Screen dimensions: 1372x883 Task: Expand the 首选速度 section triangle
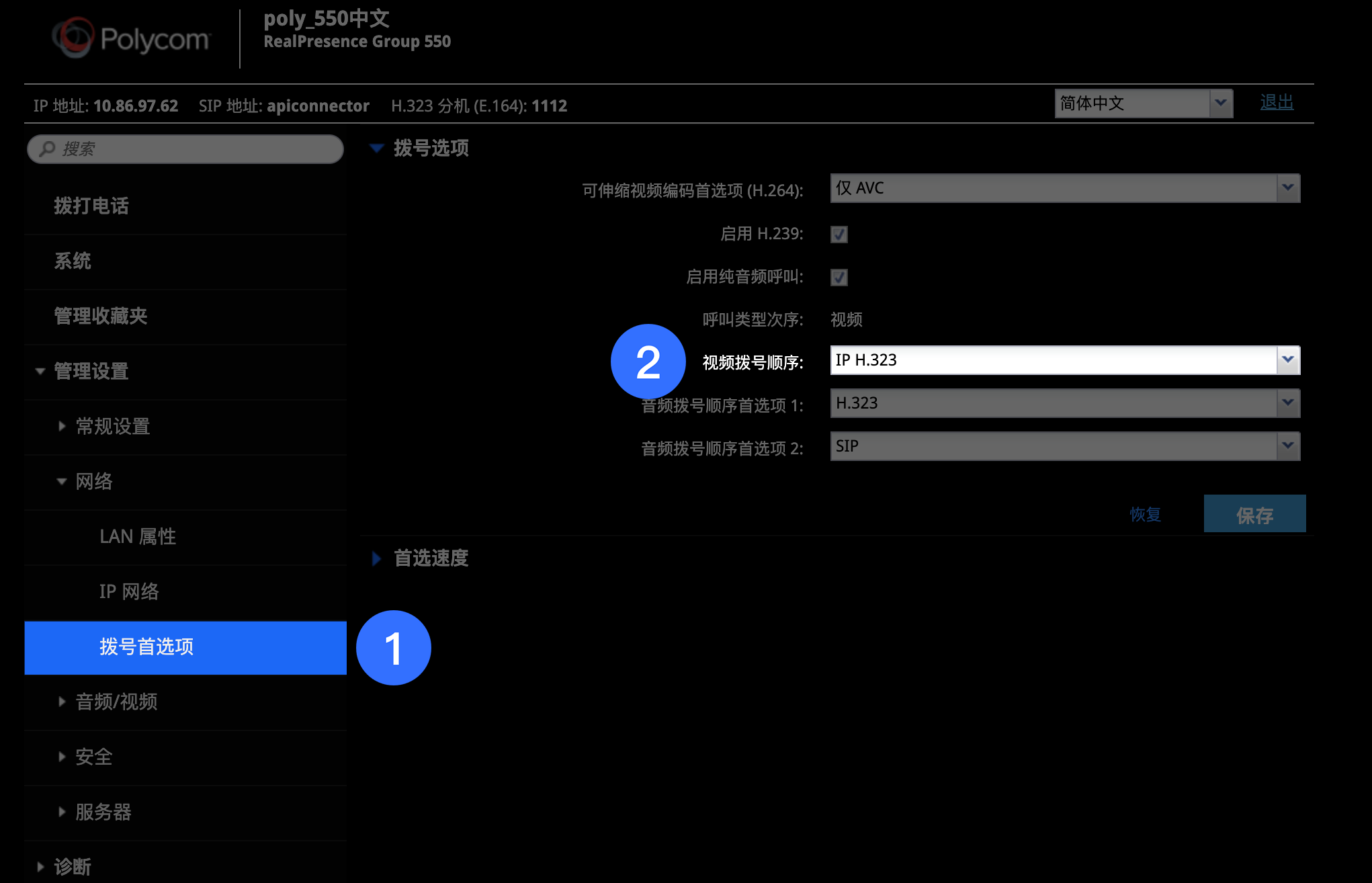point(376,558)
